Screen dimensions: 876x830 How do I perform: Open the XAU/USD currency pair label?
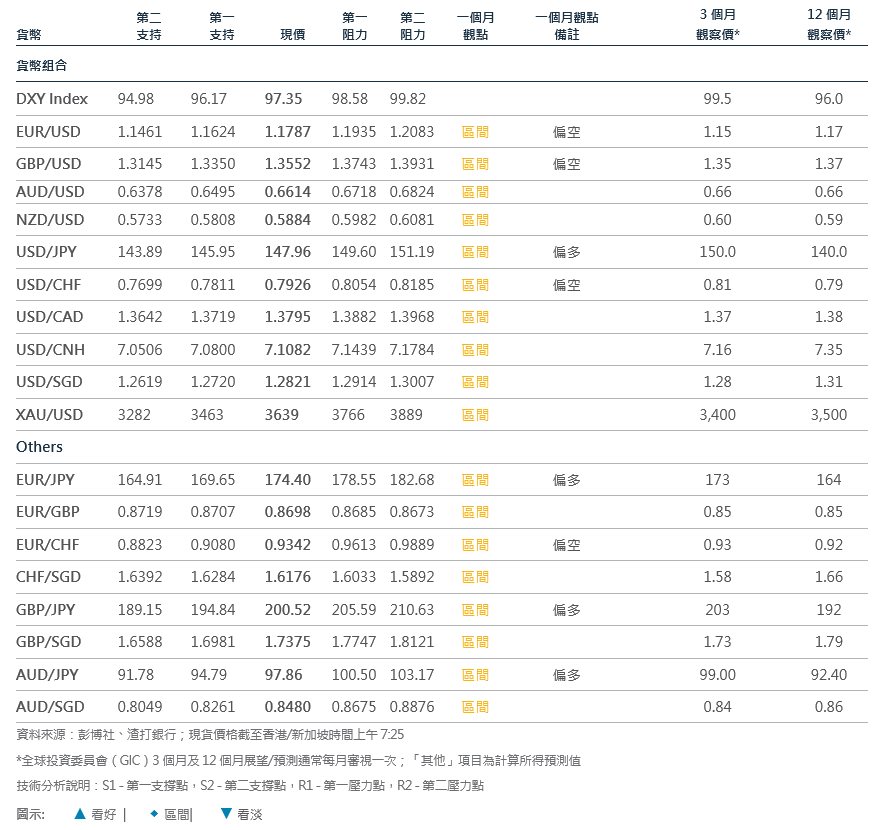click(x=50, y=415)
